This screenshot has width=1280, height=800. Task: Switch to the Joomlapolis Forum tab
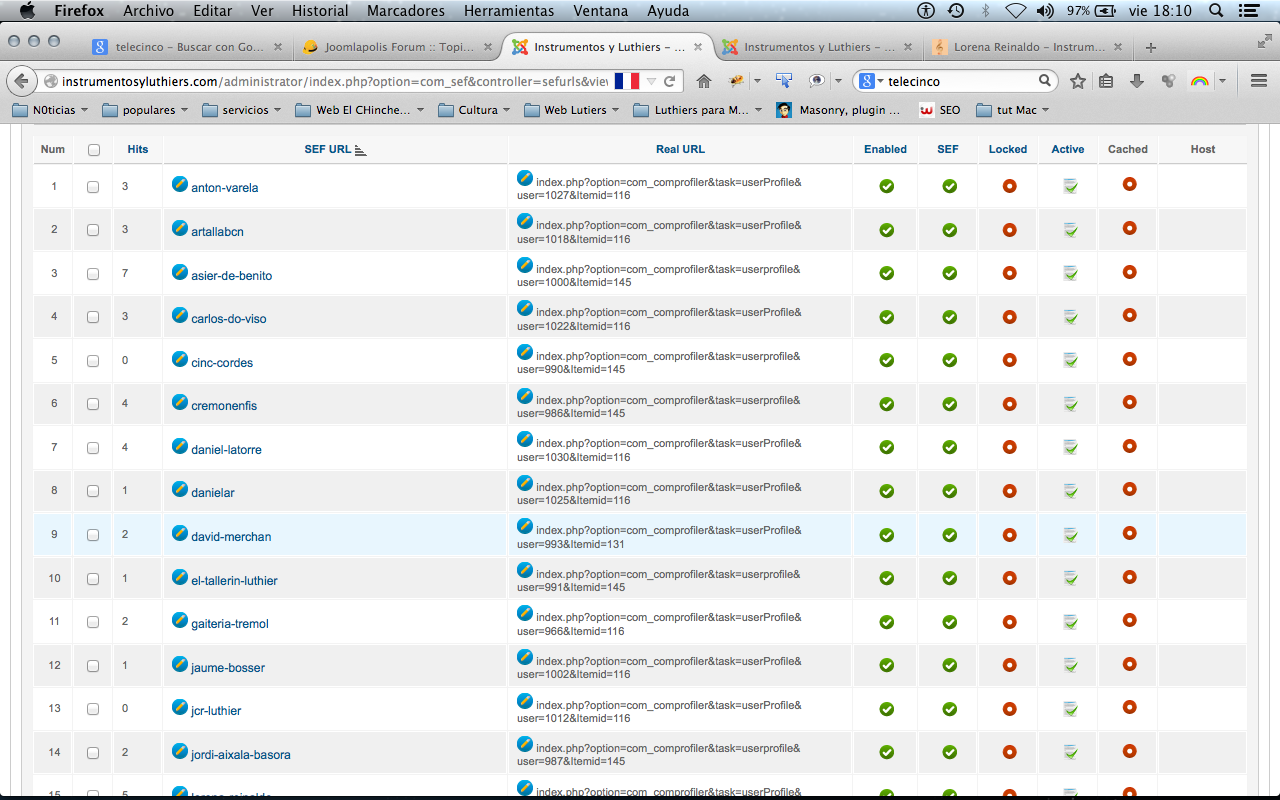tap(397, 47)
